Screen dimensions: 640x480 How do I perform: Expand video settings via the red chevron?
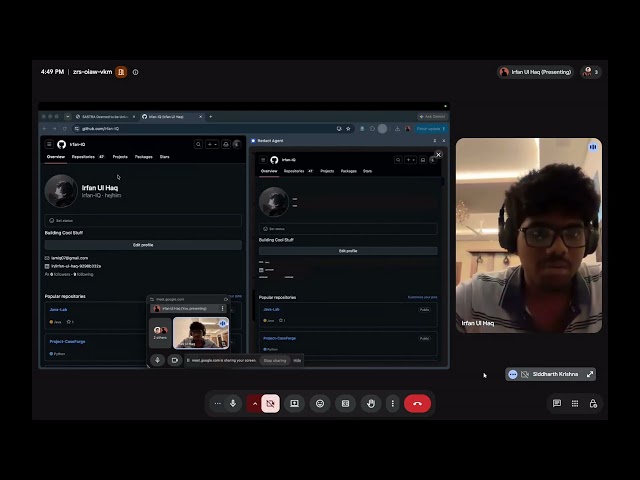click(255, 403)
